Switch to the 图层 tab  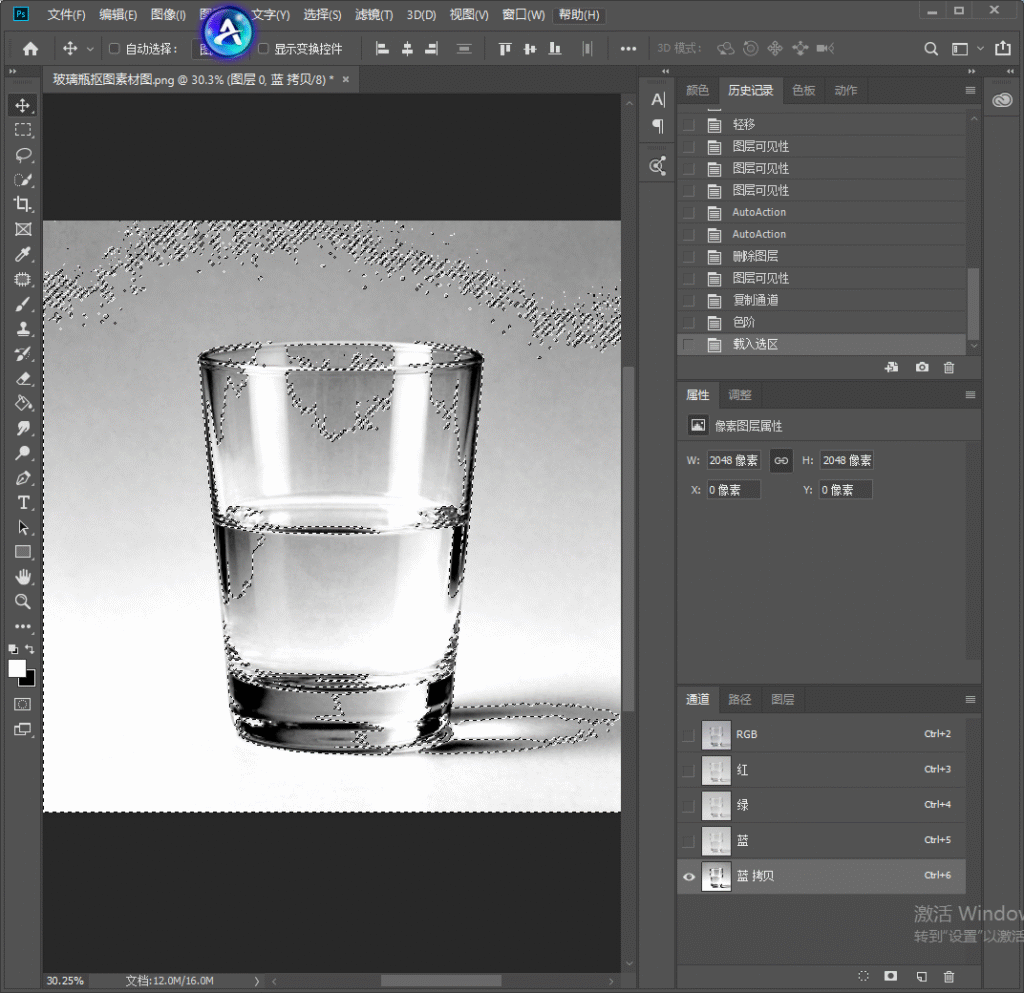(782, 699)
